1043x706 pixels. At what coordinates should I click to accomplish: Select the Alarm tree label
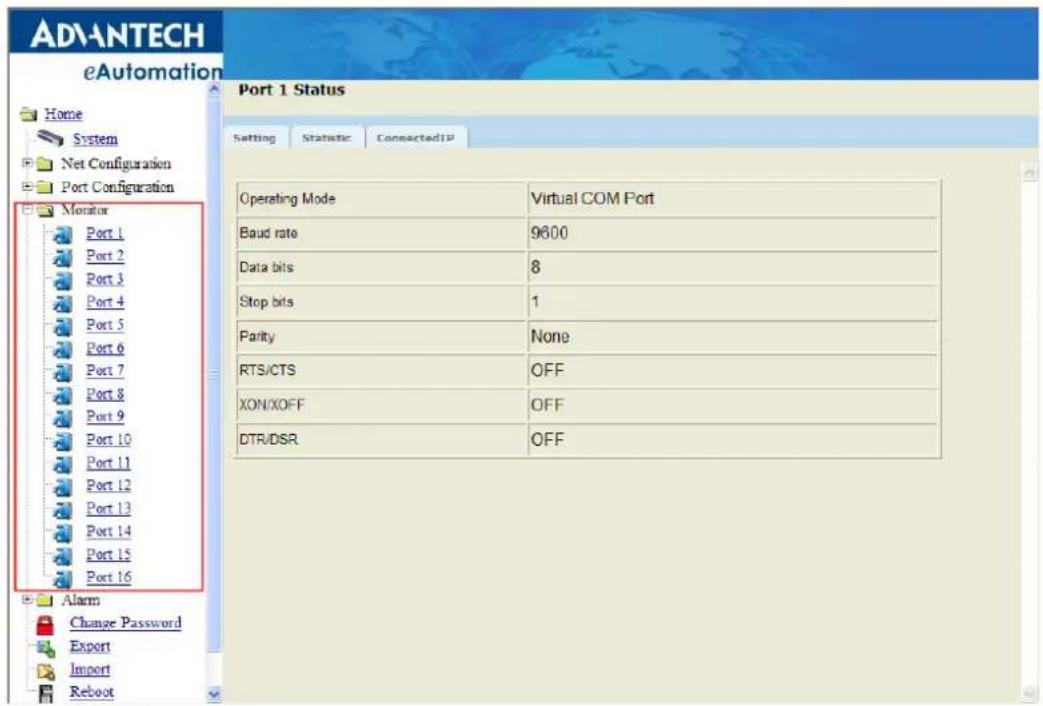(x=80, y=600)
